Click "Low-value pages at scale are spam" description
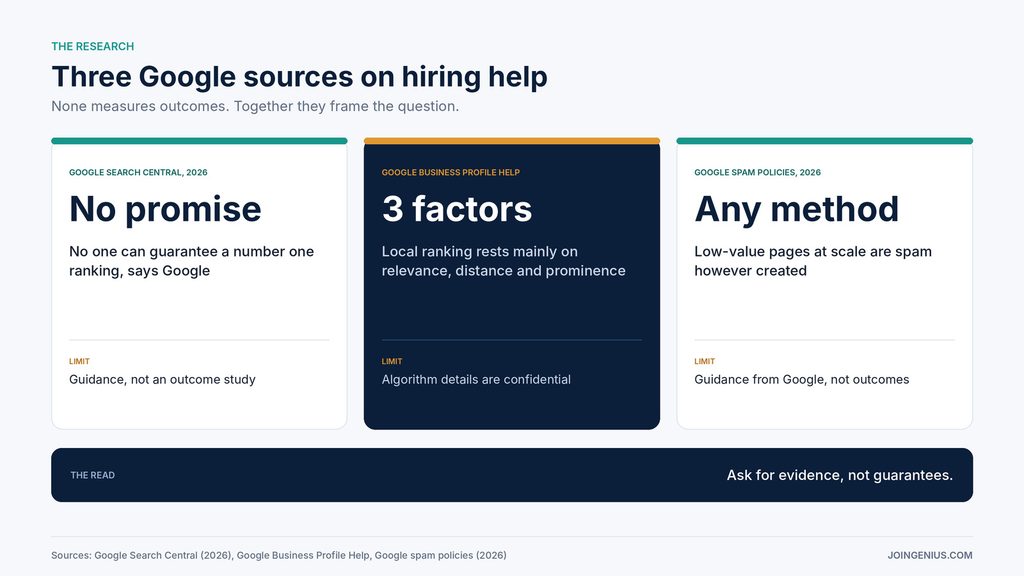This screenshot has width=1024, height=576. tap(813, 261)
